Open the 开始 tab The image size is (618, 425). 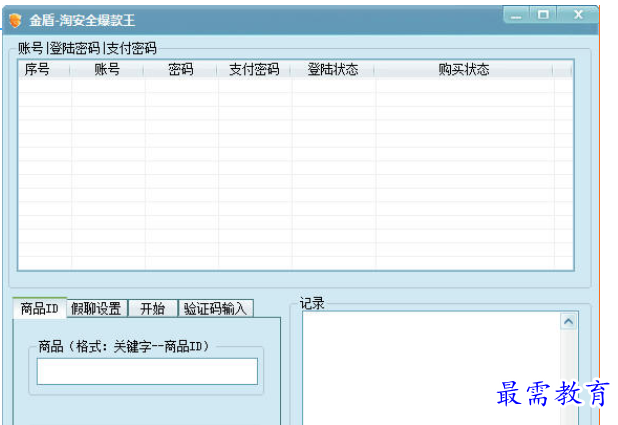tap(153, 308)
